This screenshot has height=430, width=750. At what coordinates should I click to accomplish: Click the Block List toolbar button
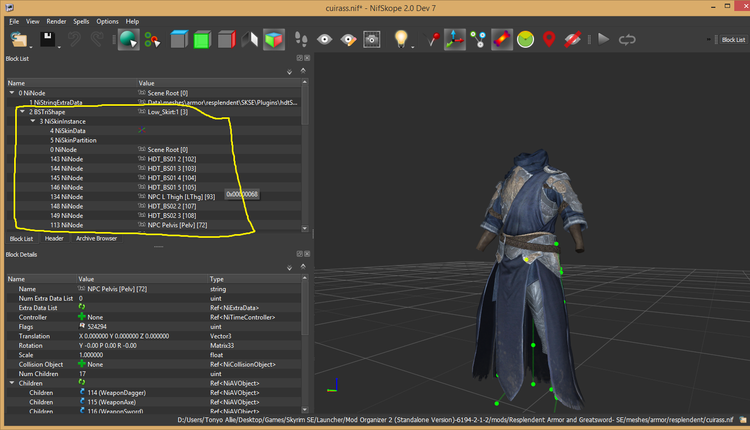click(733, 40)
